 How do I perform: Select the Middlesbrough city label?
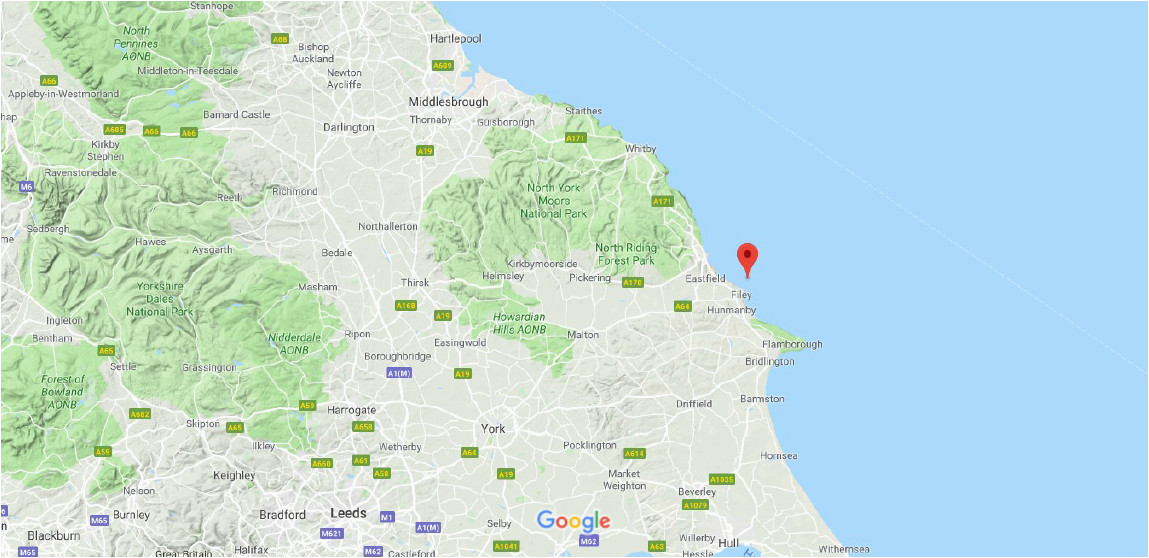click(448, 102)
